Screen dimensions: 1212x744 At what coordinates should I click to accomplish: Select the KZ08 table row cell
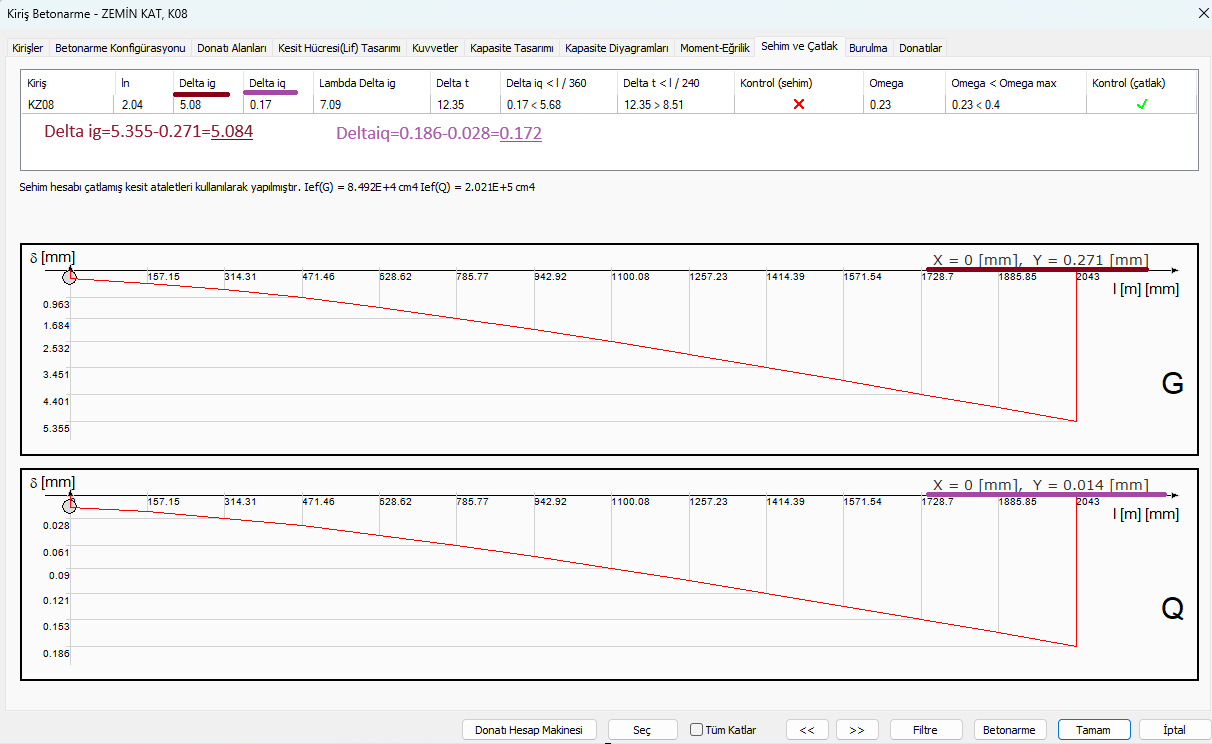point(42,104)
